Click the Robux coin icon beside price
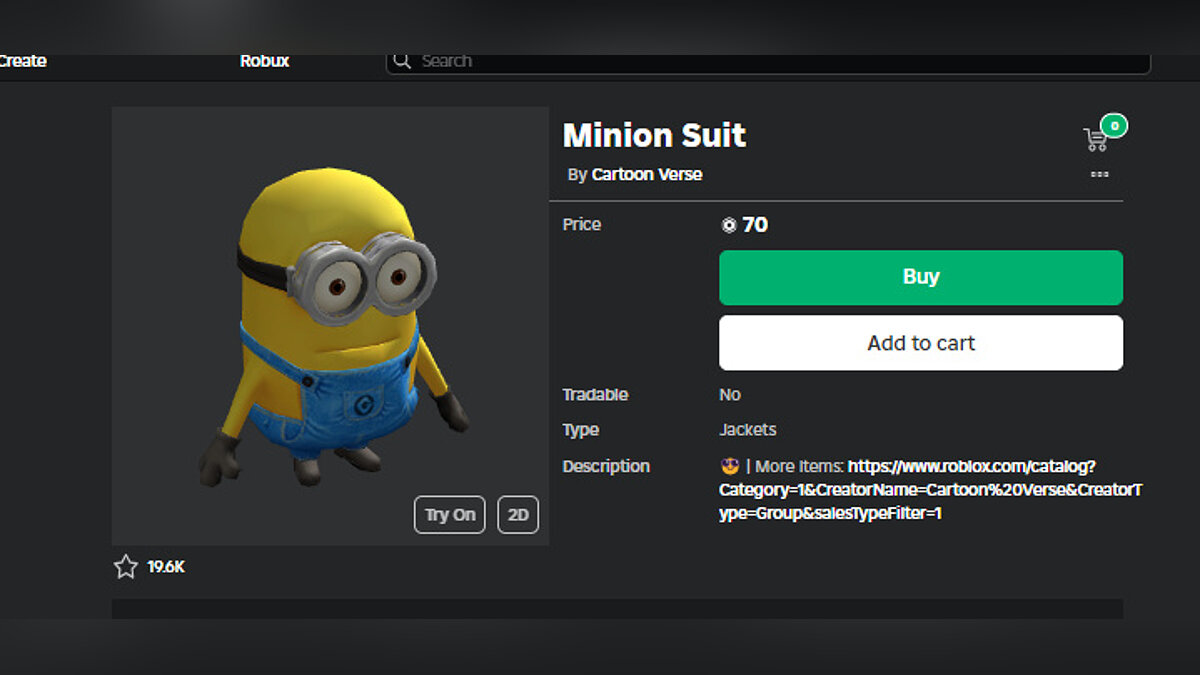1200x675 pixels. coord(728,225)
